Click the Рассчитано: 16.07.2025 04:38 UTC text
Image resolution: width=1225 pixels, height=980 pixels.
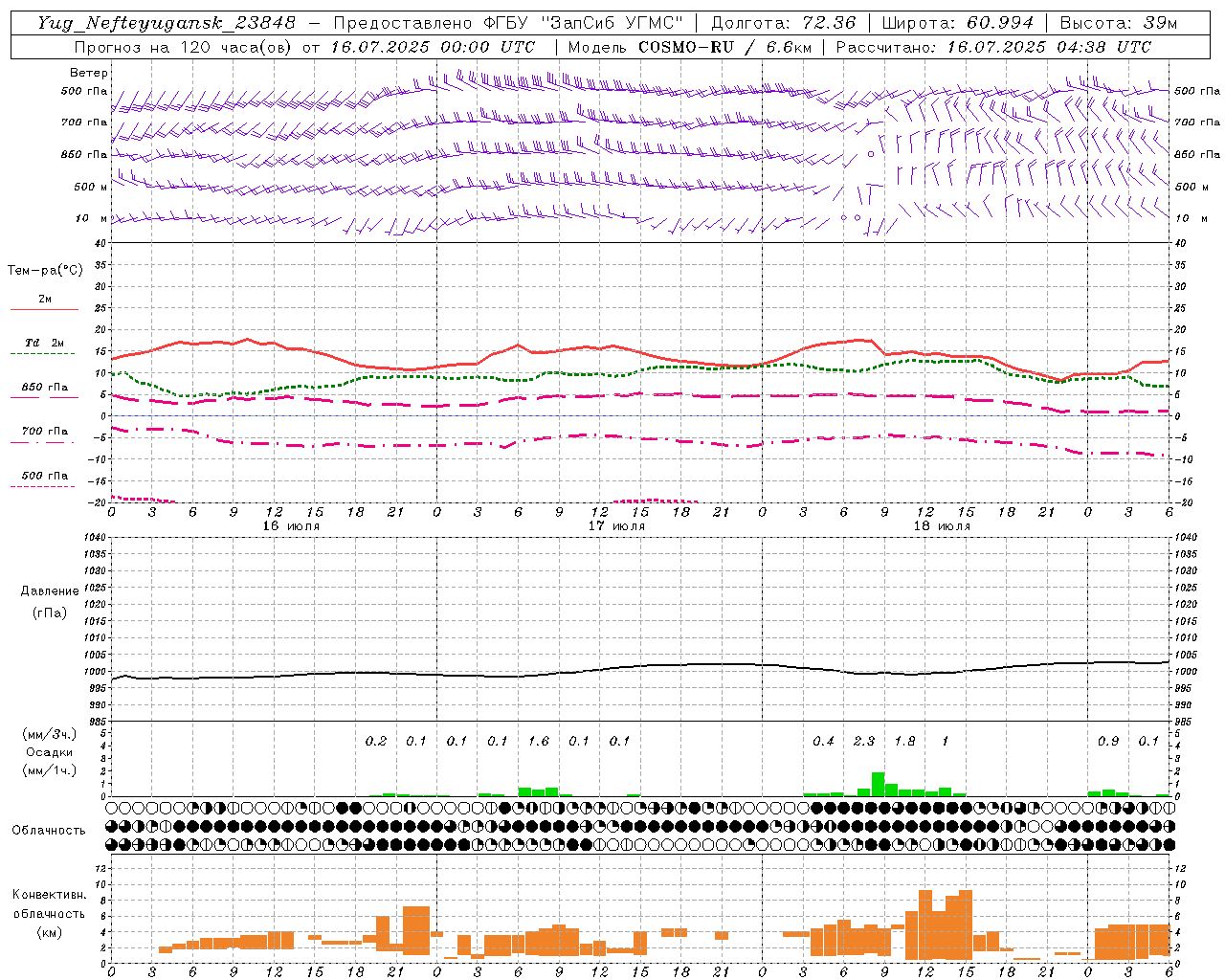(x=993, y=47)
